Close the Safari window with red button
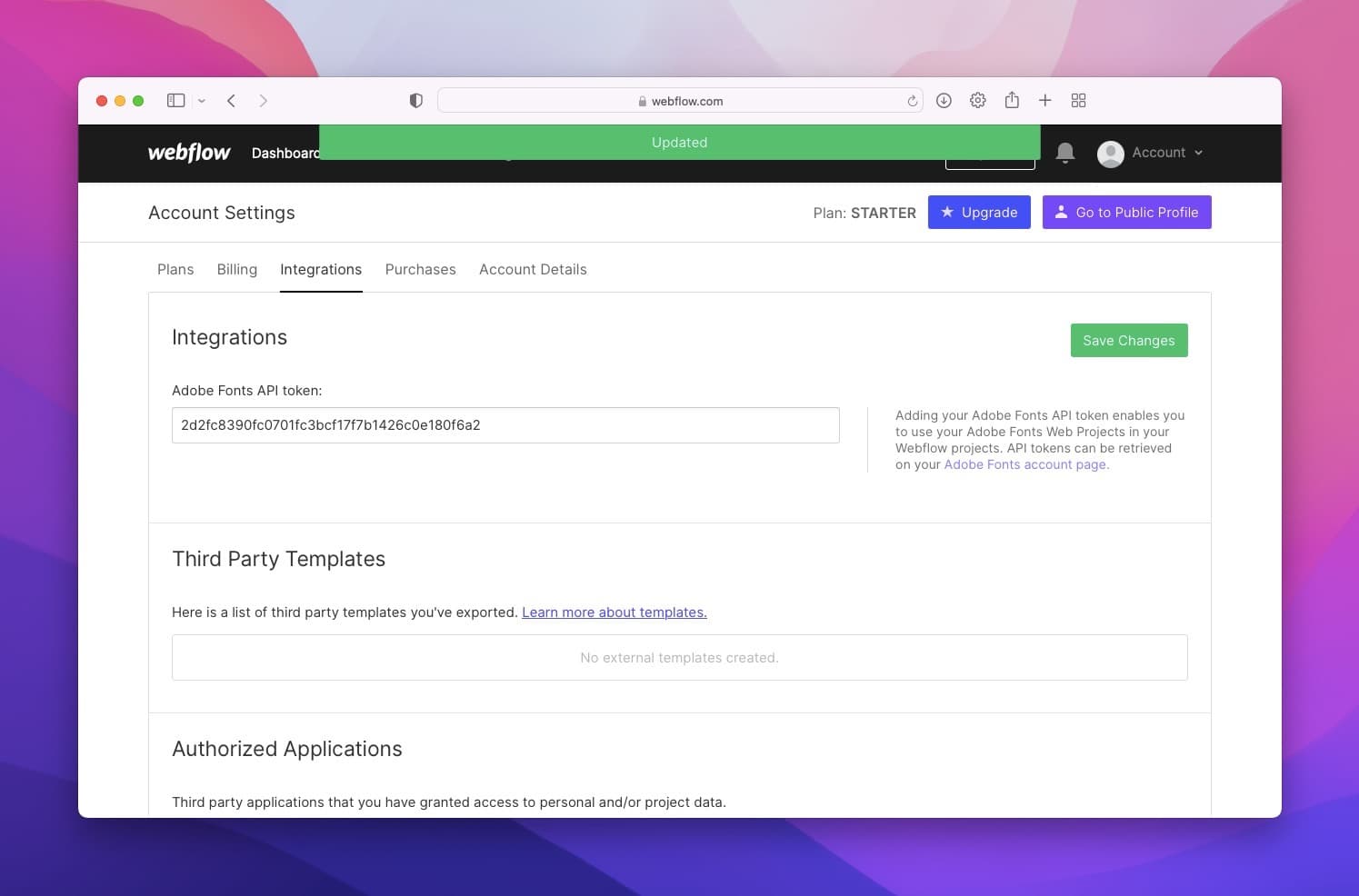 102,101
